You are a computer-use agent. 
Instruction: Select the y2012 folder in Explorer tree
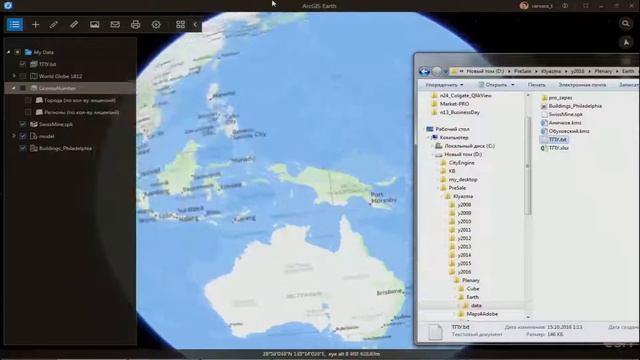point(464,238)
